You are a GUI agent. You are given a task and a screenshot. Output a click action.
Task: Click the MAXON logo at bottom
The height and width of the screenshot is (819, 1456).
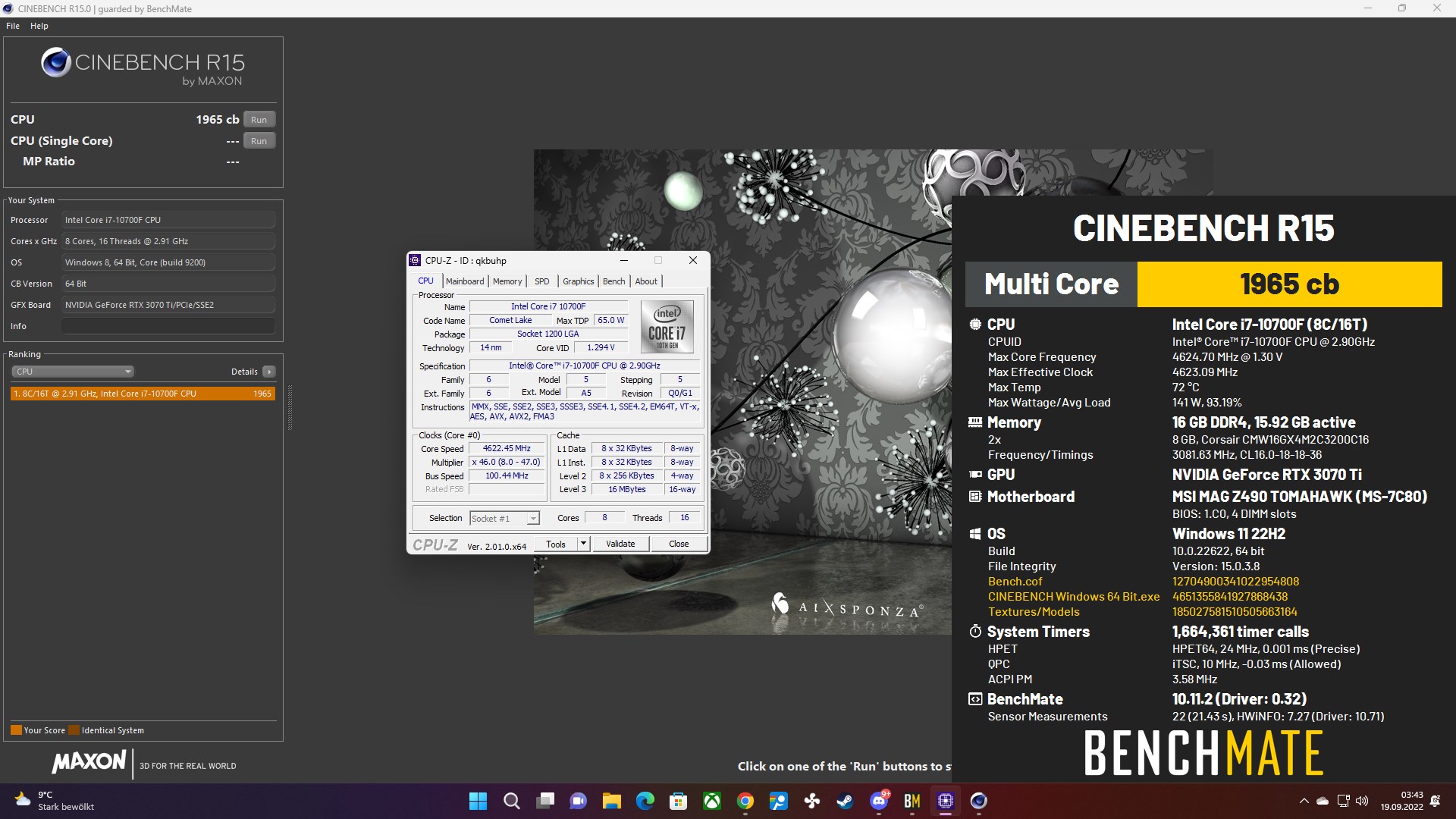tap(89, 762)
